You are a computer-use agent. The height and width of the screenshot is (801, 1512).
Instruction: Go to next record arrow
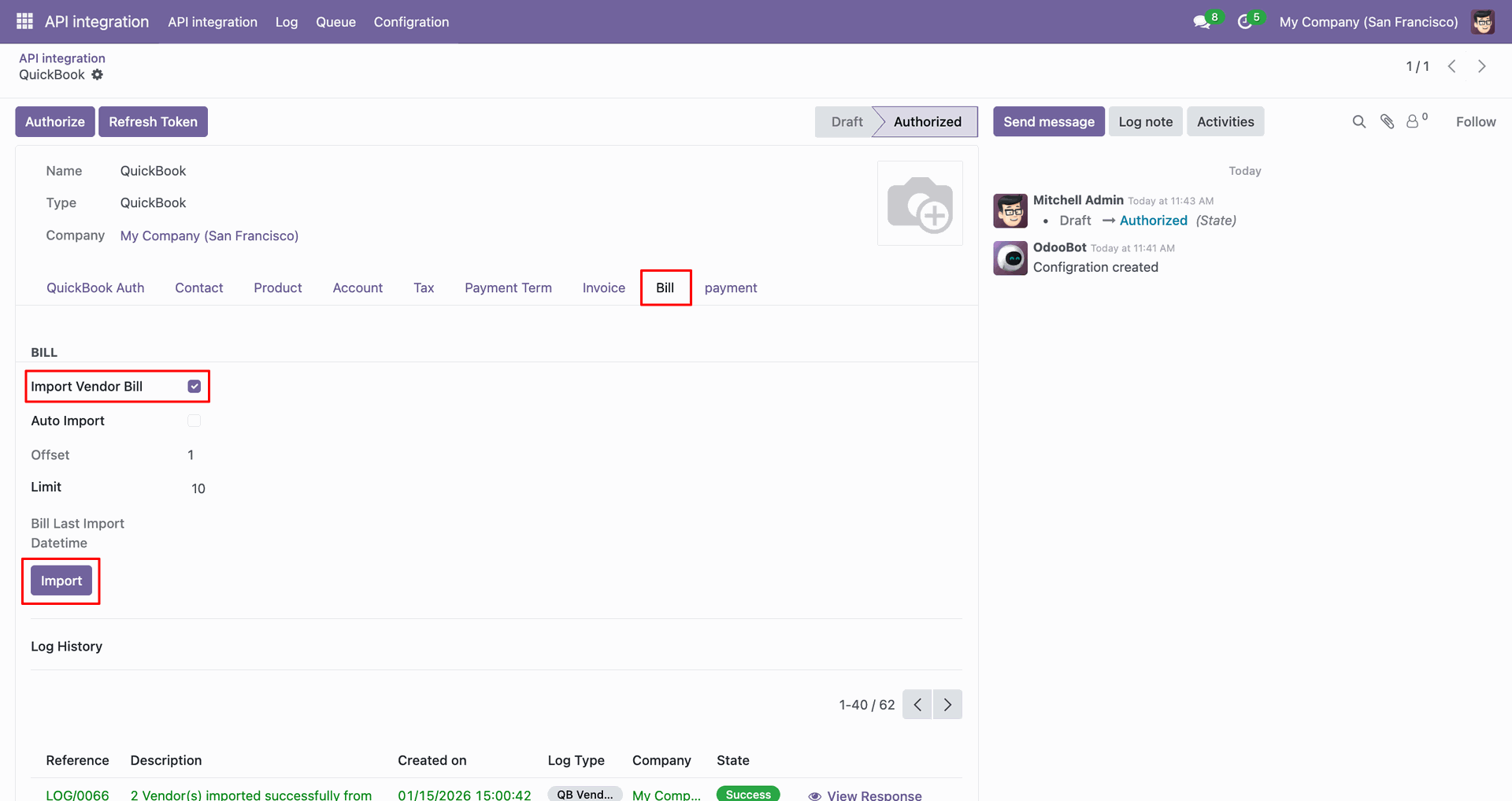tap(1481, 66)
